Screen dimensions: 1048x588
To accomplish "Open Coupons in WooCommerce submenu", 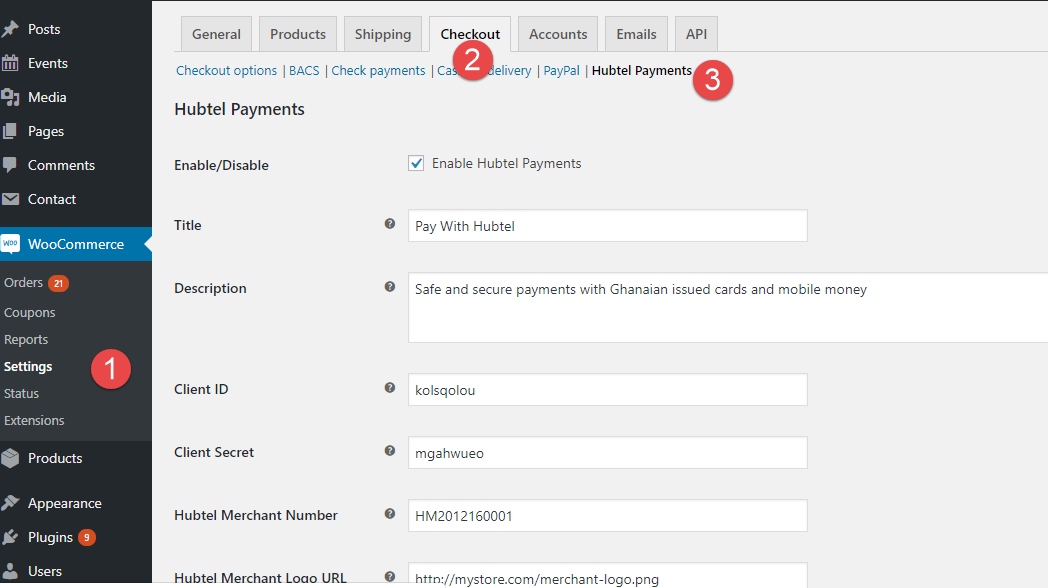I will [30, 312].
